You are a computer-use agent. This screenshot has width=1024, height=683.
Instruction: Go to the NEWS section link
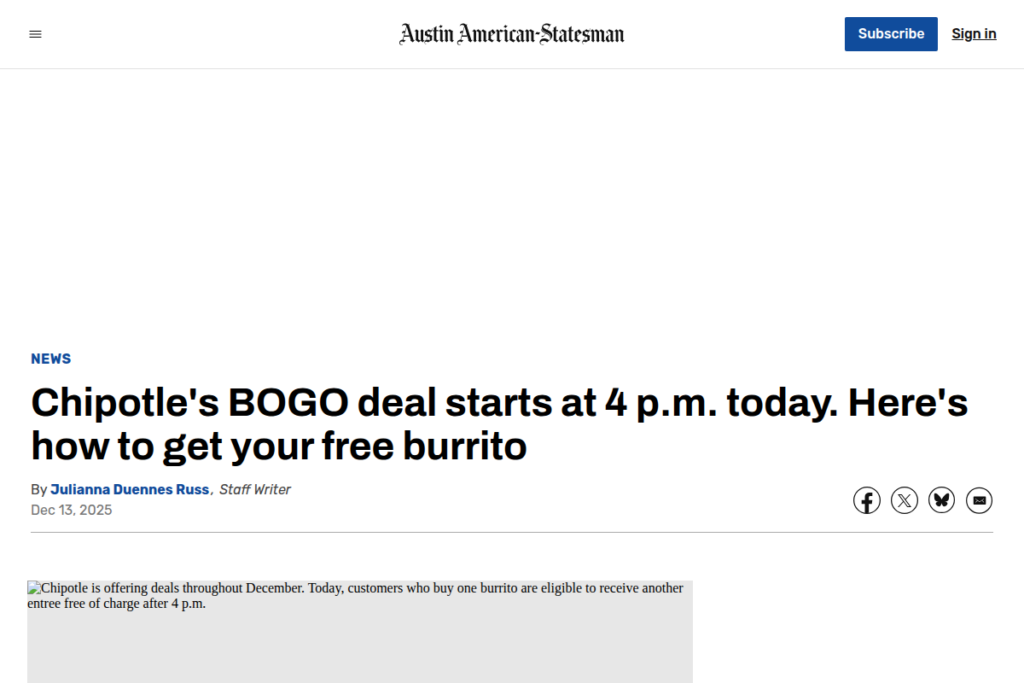(x=51, y=359)
